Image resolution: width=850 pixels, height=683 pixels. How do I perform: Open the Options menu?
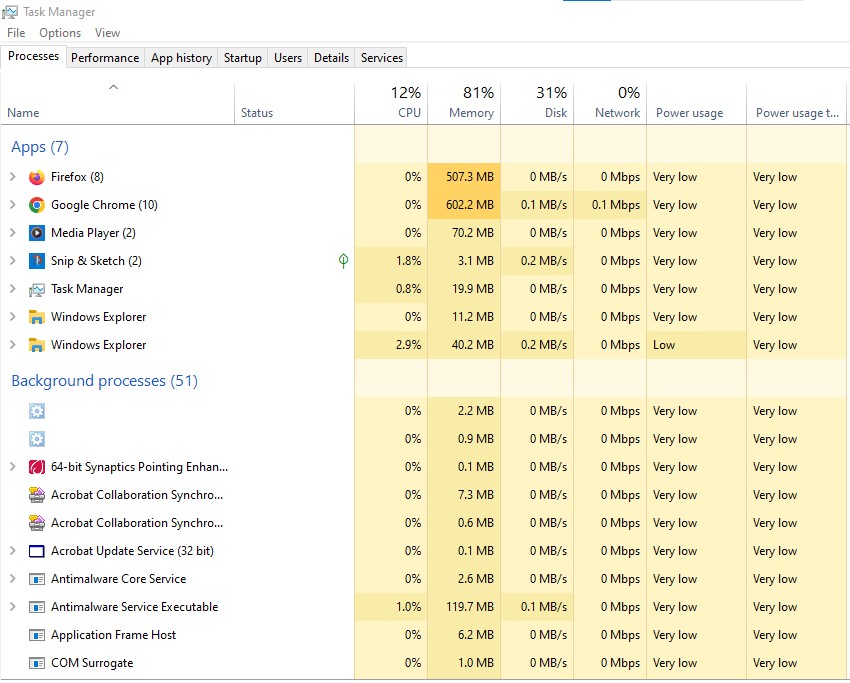pos(60,33)
